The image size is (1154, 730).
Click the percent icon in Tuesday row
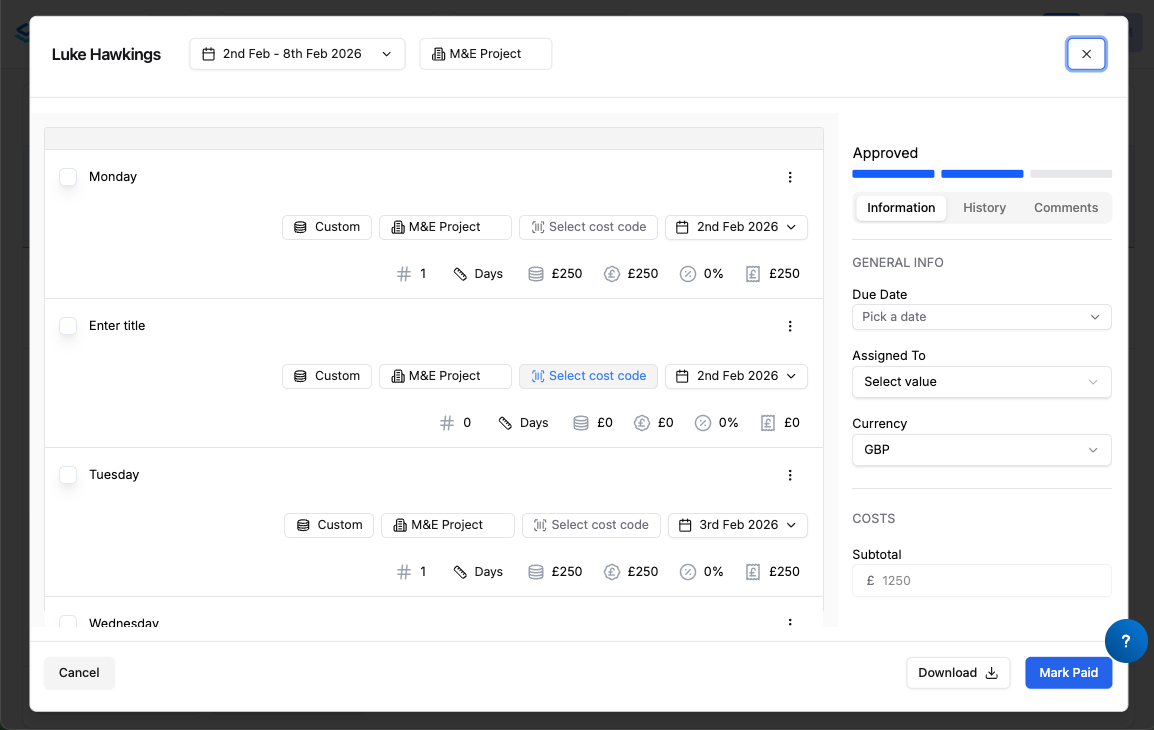click(687, 572)
